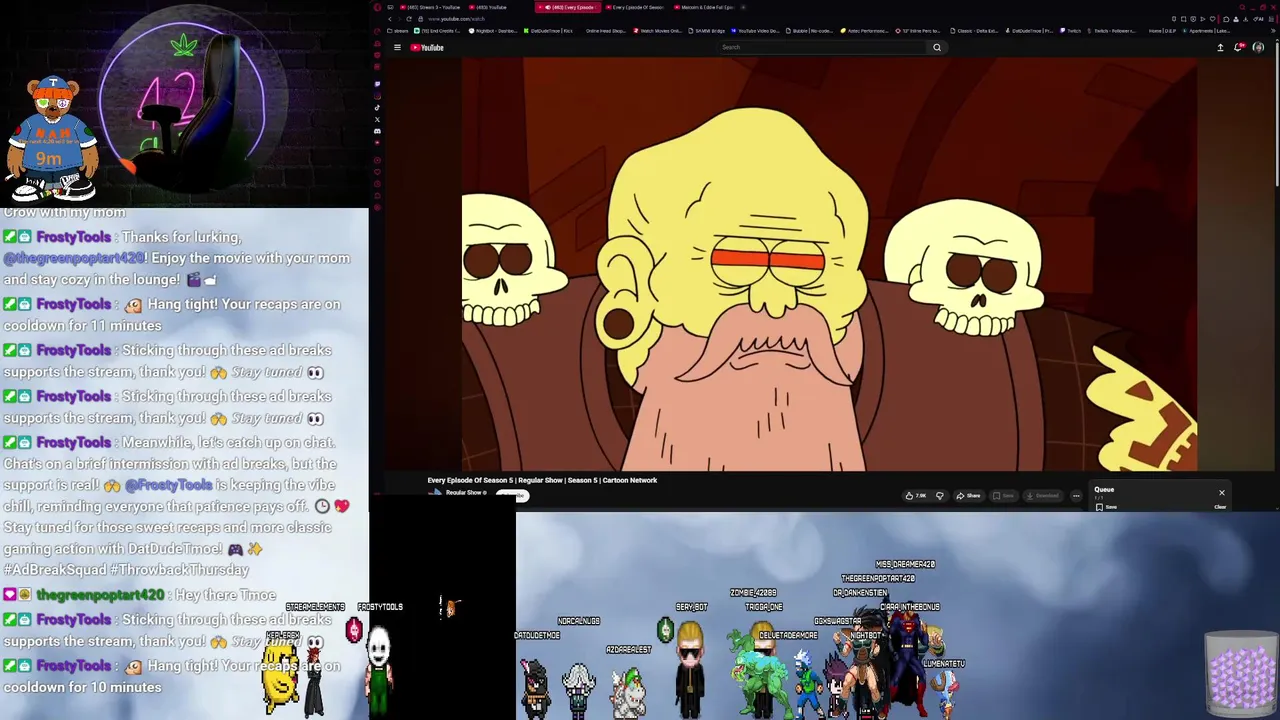
Task: Click the site lock icon in the address bar
Action: click(x=420, y=19)
